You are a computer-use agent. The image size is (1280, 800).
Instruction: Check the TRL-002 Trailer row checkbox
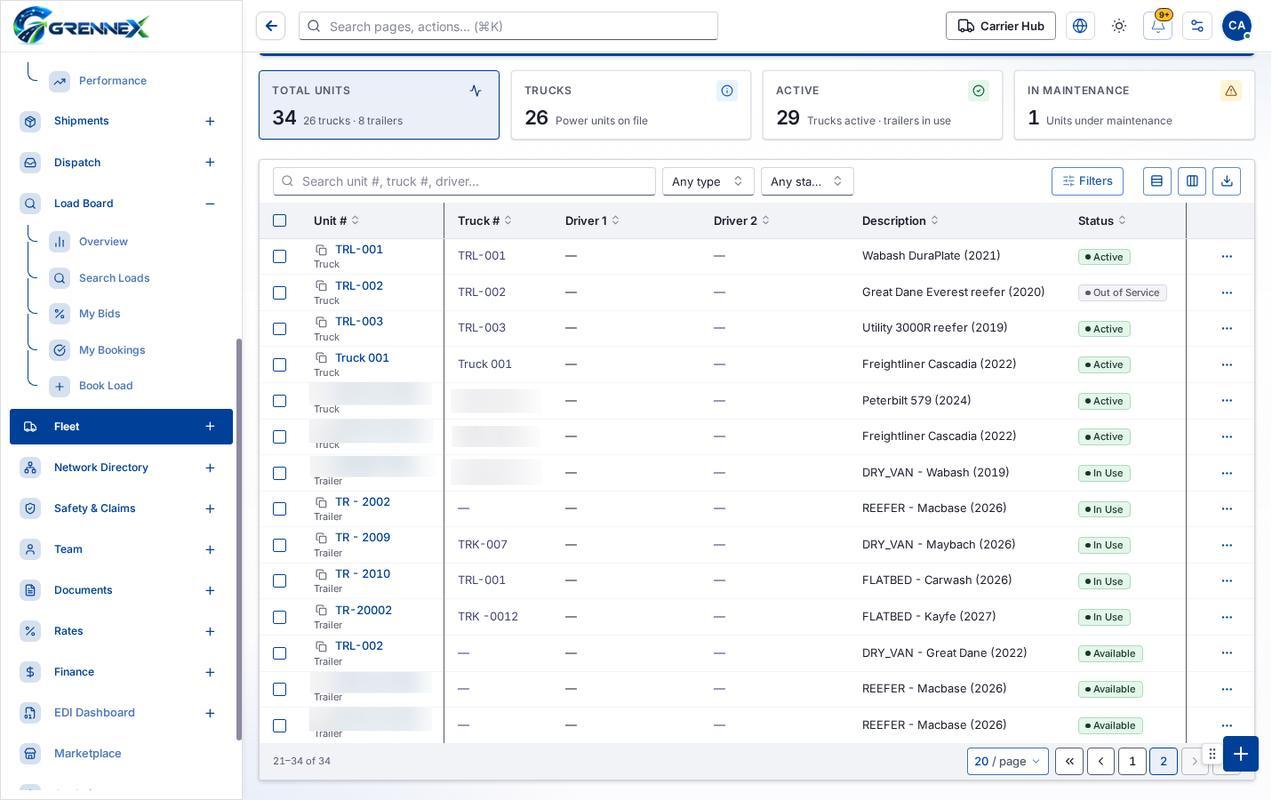click(280, 653)
